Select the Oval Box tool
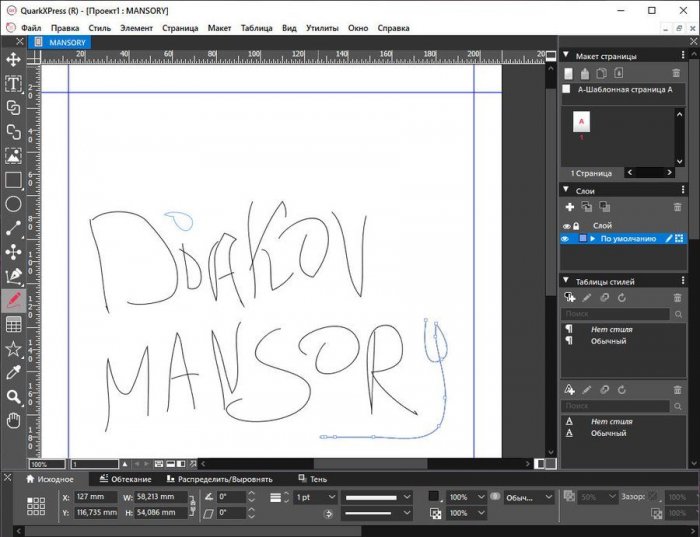This screenshot has height=537, width=700. [14, 204]
